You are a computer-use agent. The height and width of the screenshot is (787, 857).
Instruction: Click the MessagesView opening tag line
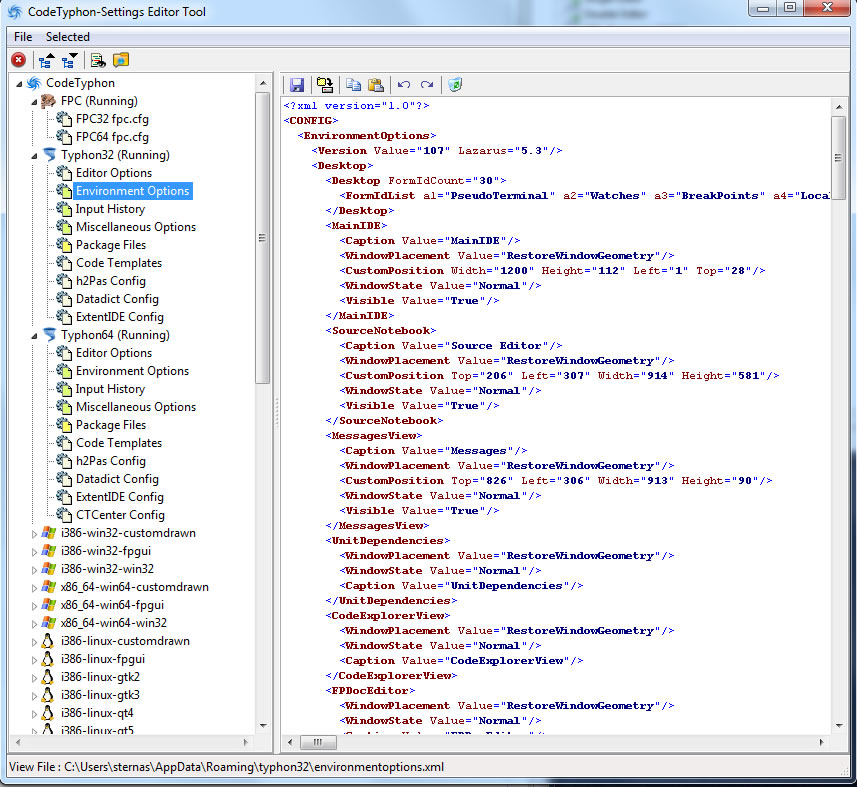[374, 436]
